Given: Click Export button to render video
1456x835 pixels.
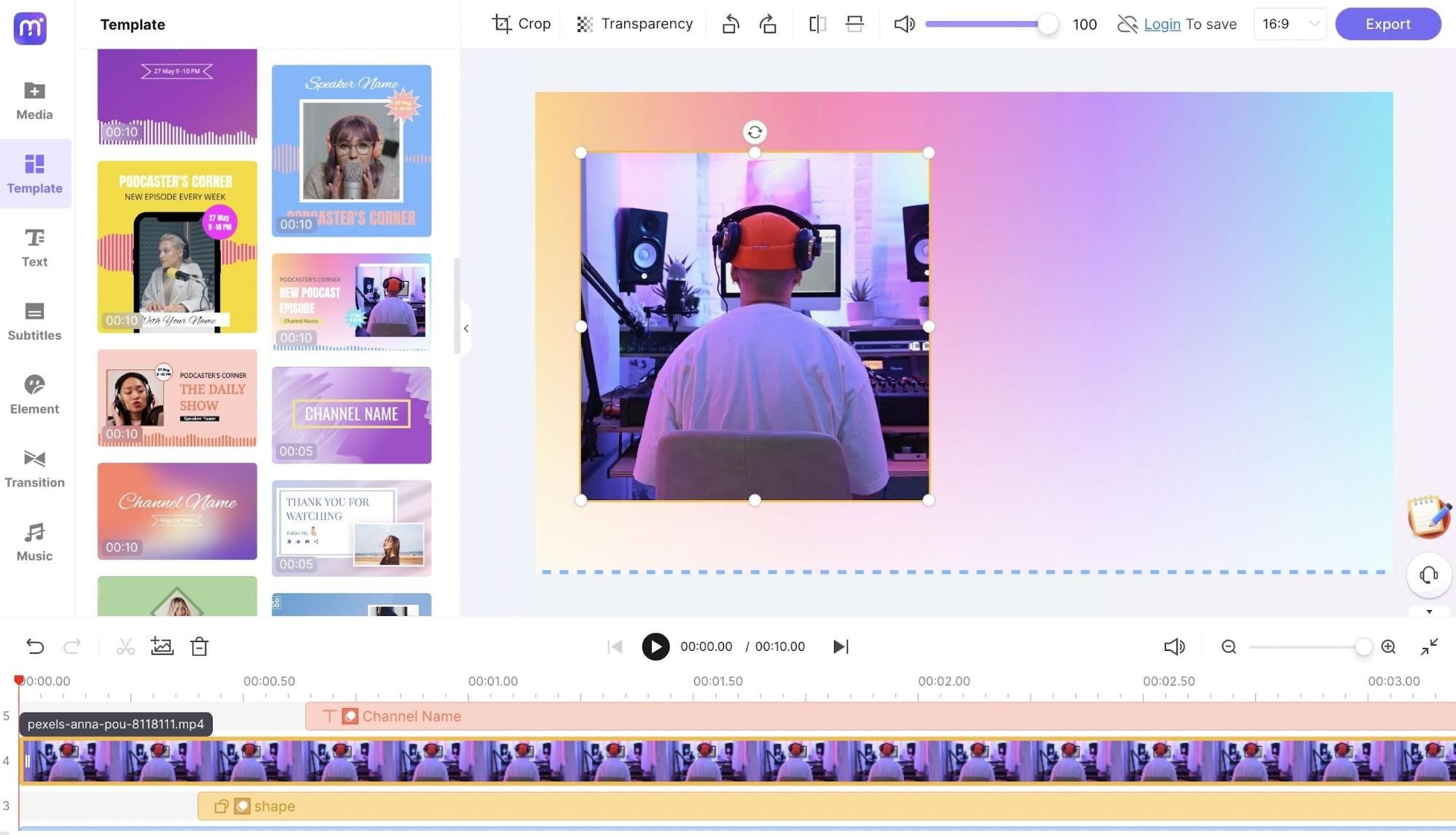Looking at the screenshot, I should tap(1388, 24).
